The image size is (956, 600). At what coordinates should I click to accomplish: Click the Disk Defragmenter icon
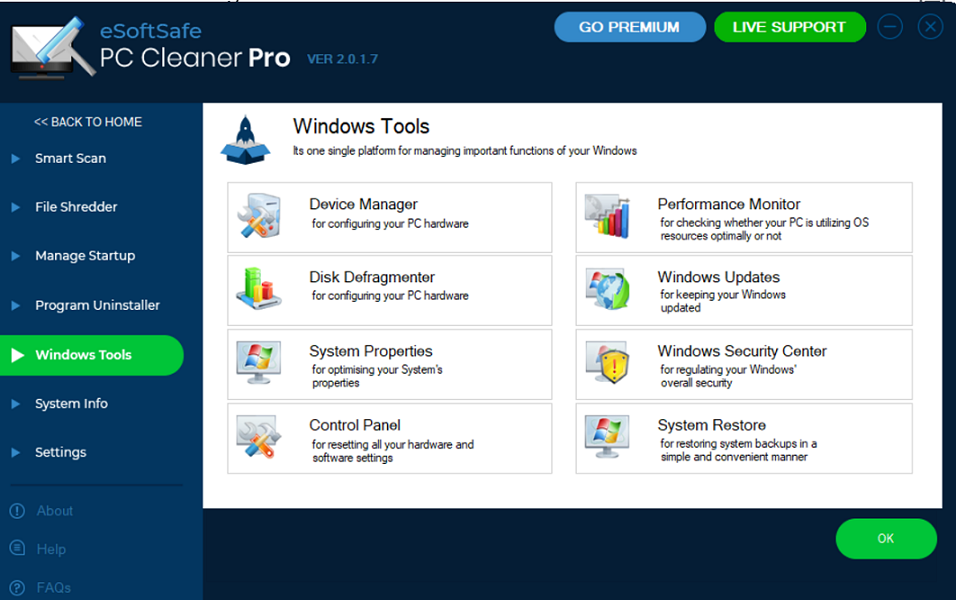(x=259, y=288)
